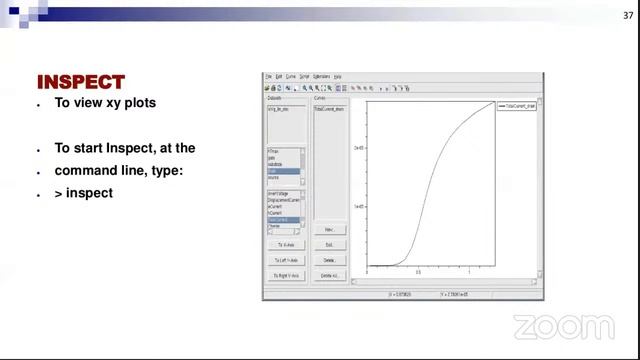Click the X coordinate readout in status bar
The width and height of the screenshot is (640, 360).
[400, 294]
